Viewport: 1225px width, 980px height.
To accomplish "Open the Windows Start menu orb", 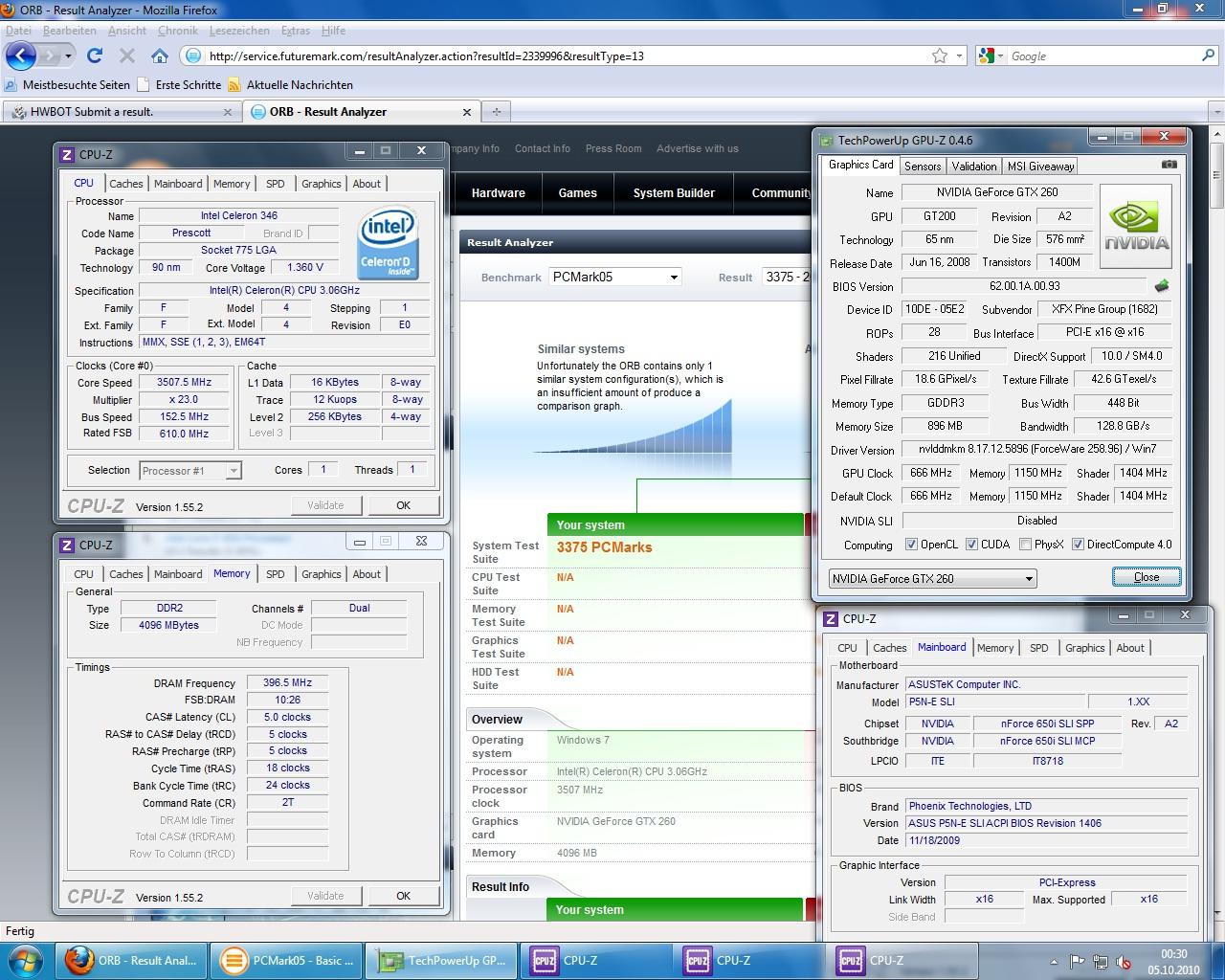I will [x=24, y=960].
